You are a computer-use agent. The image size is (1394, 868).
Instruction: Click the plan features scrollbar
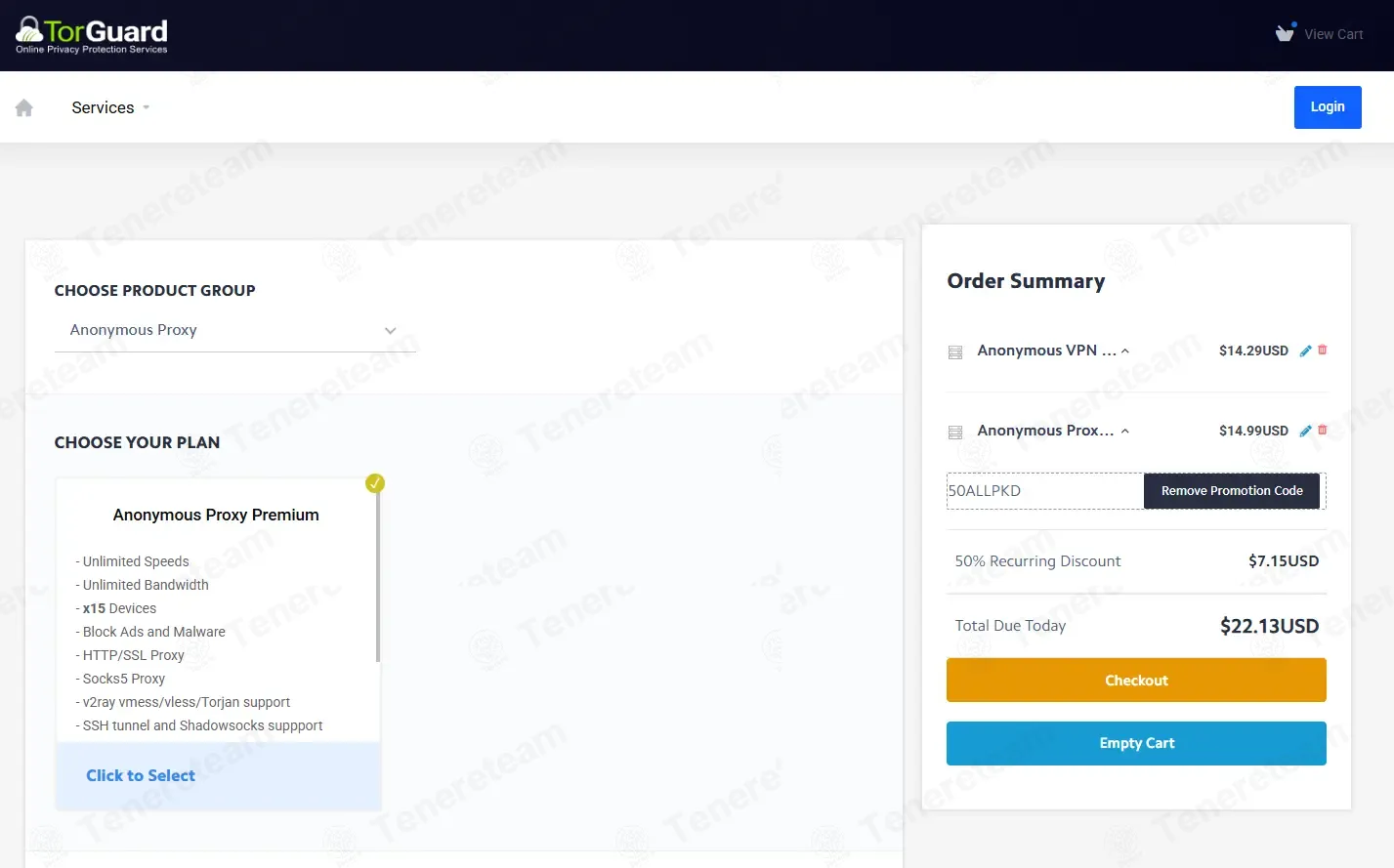378,576
